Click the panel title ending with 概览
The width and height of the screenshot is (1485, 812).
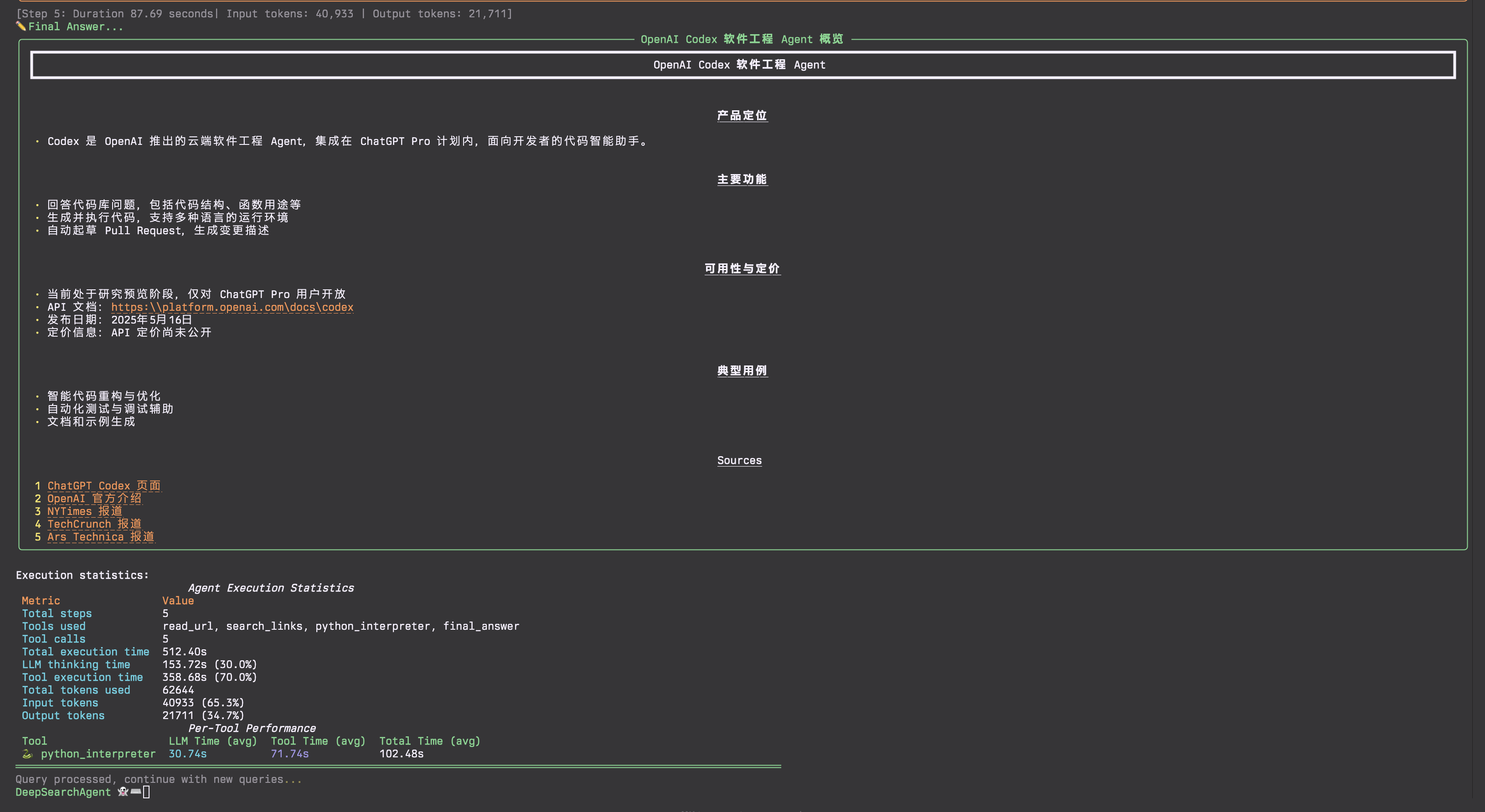pos(742,39)
